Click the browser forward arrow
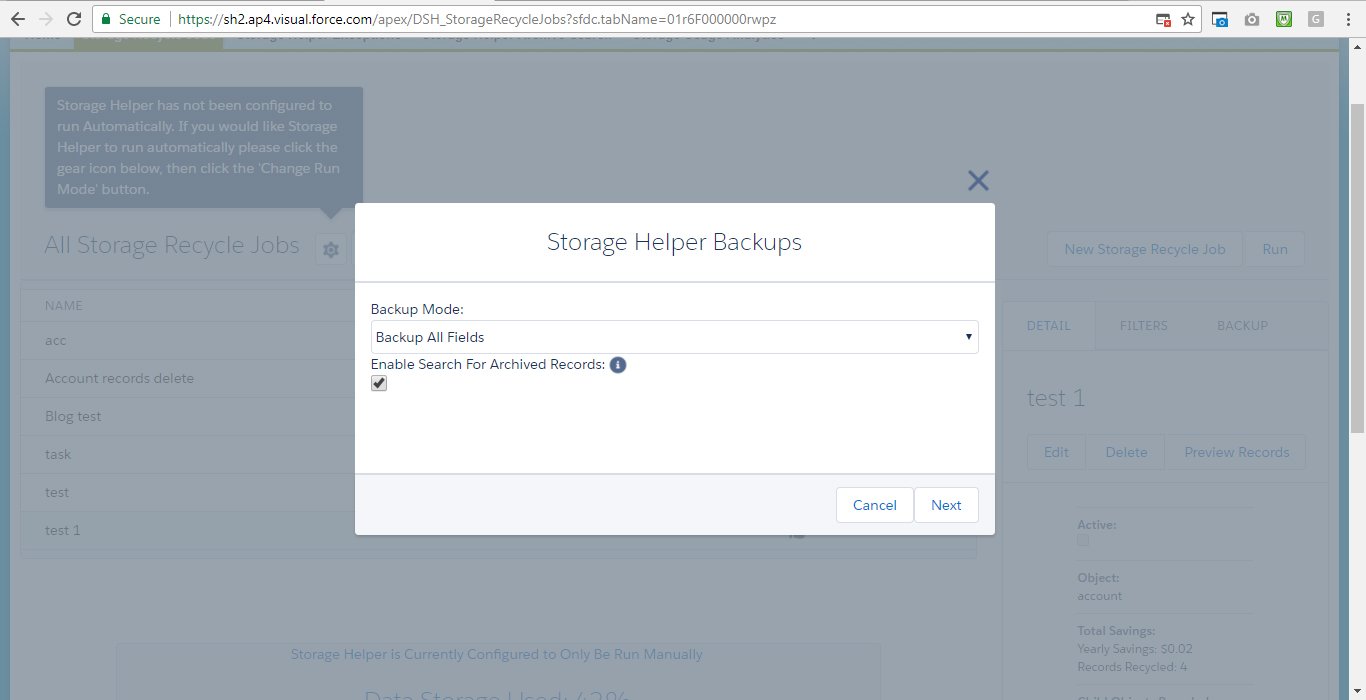The image size is (1366, 700). pyautogui.click(x=45, y=18)
